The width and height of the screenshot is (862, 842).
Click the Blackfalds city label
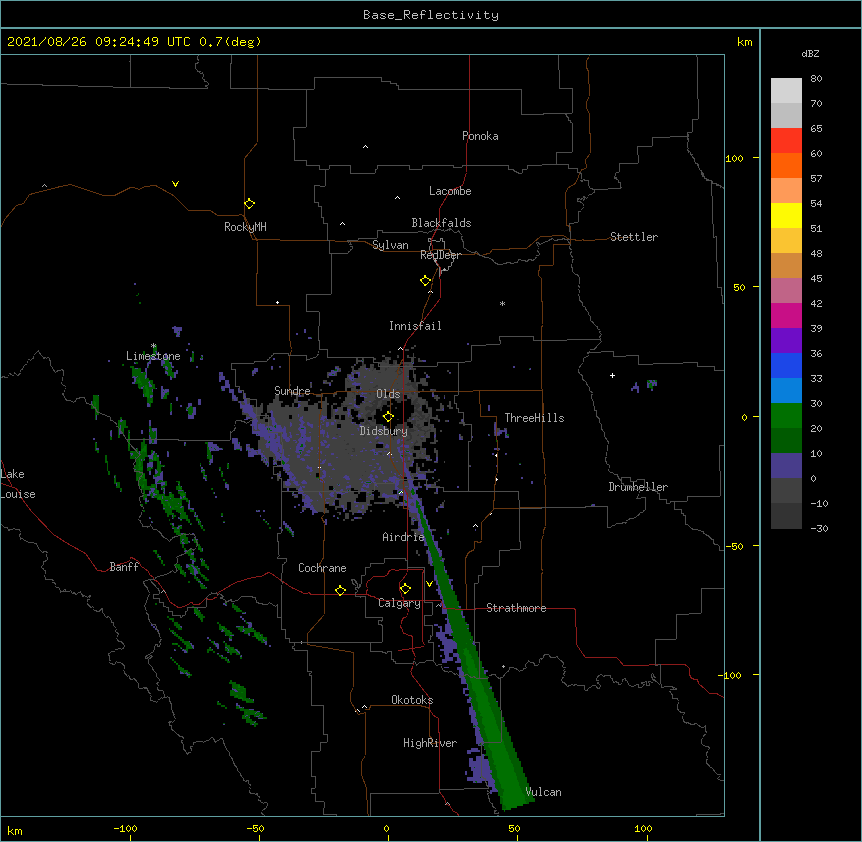click(441, 223)
